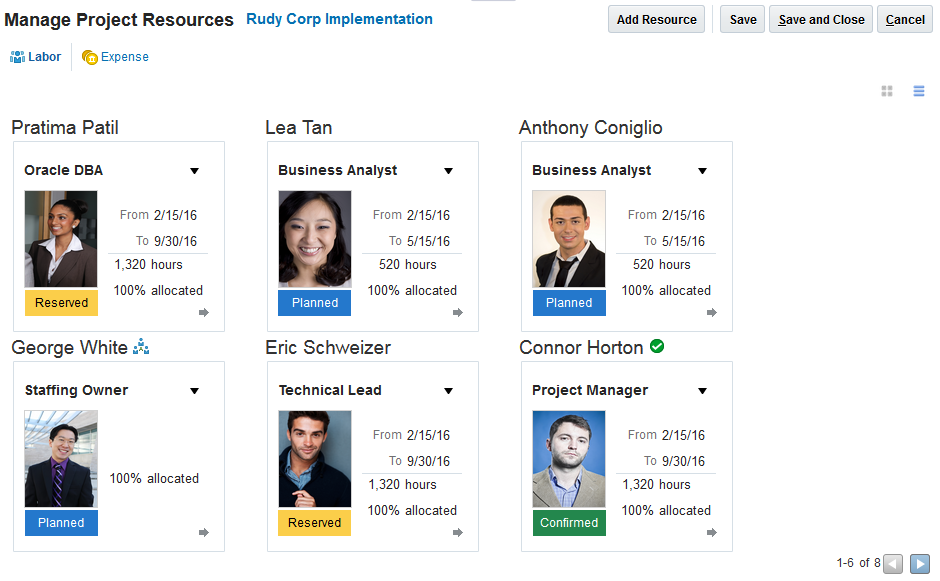Open Rudy Corp Implementation link
The width and height of the screenshot is (940, 581).
339,19
